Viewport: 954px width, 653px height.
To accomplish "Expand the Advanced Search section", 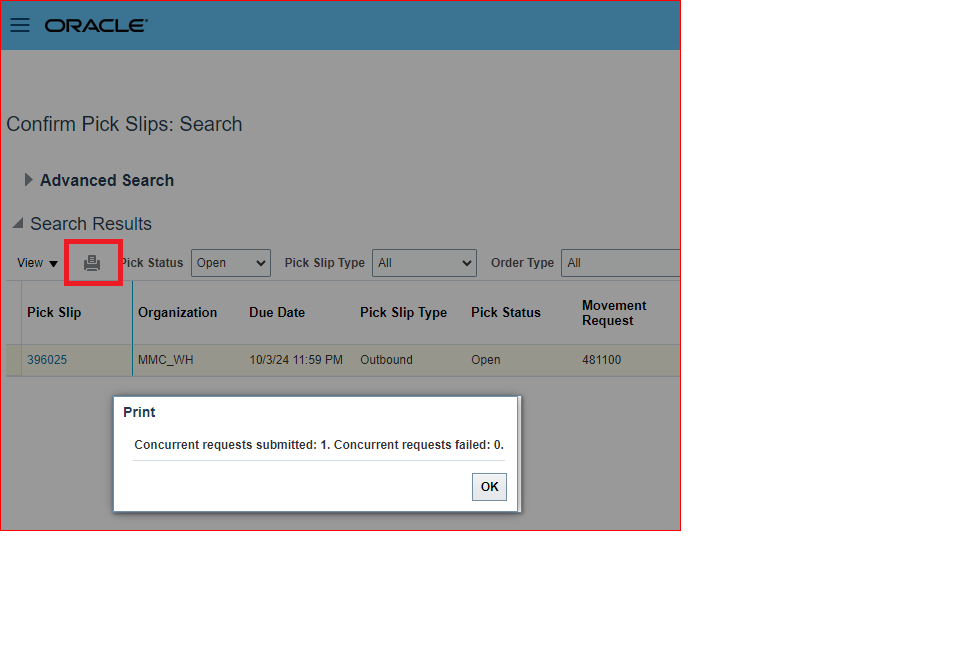I will [x=28, y=180].
